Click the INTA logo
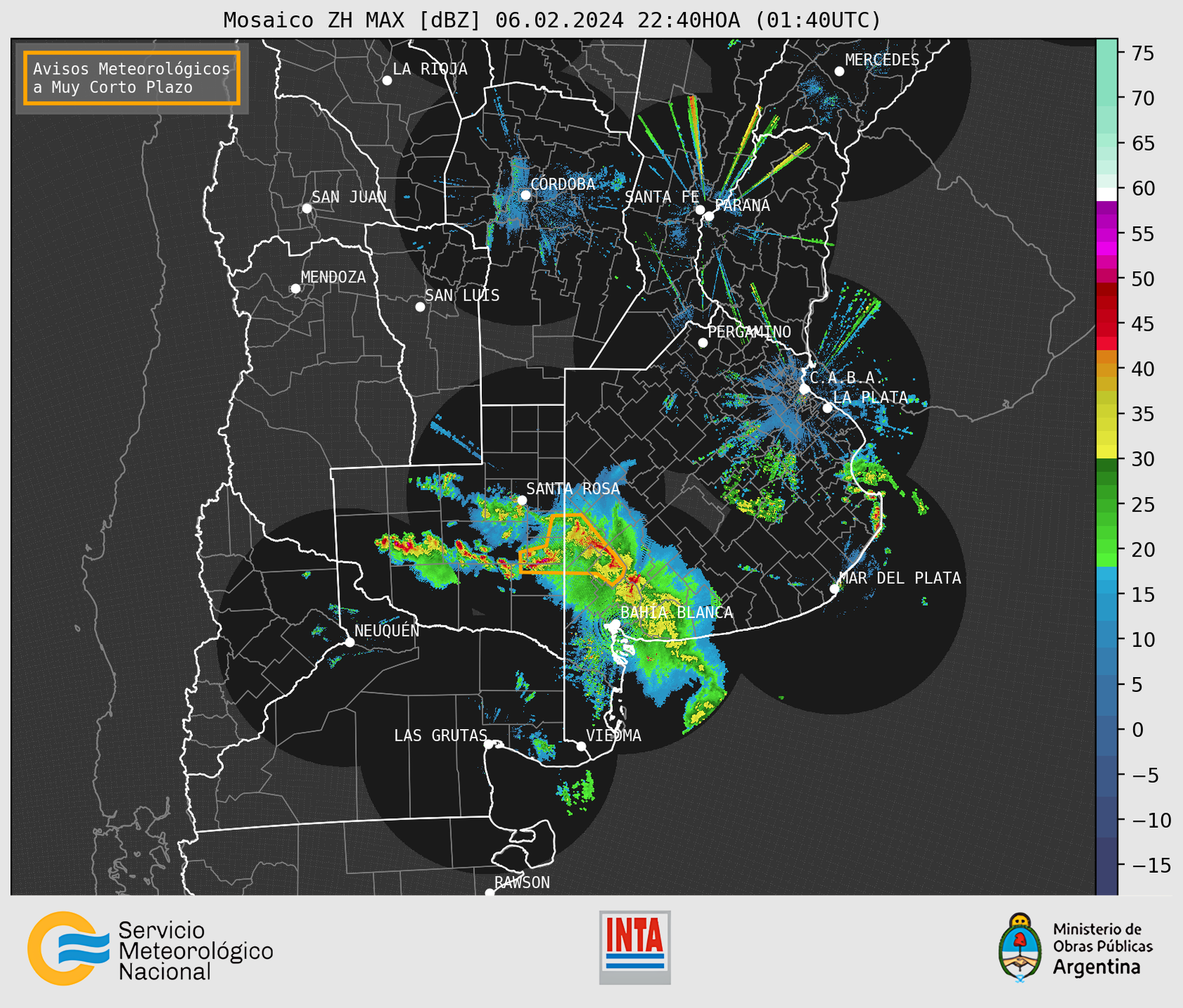Image resolution: width=1183 pixels, height=1008 pixels. (635, 947)
